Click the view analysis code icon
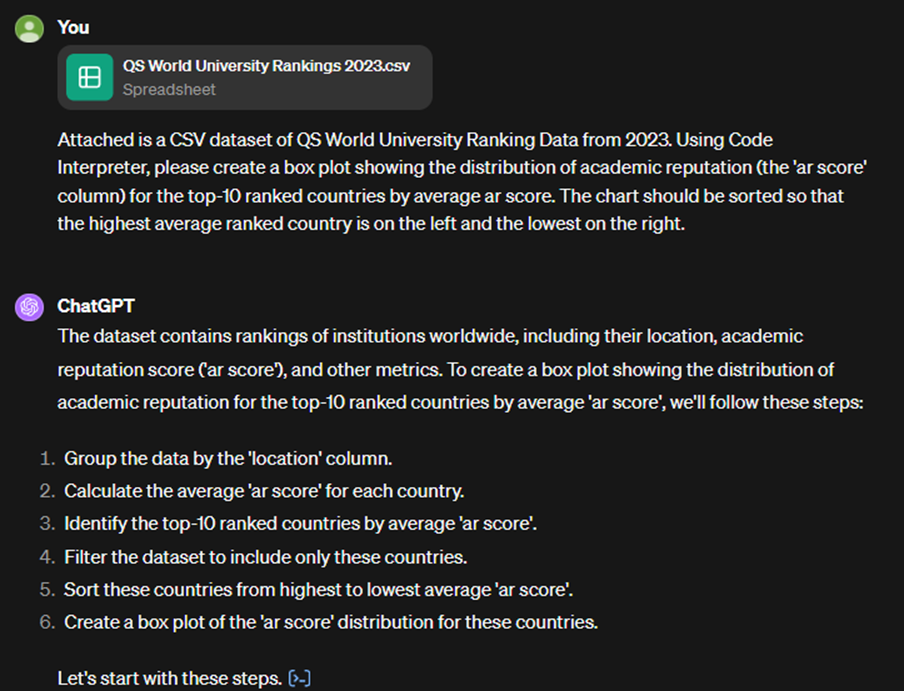The image size is (904, 691). click(x=299, y=679)
